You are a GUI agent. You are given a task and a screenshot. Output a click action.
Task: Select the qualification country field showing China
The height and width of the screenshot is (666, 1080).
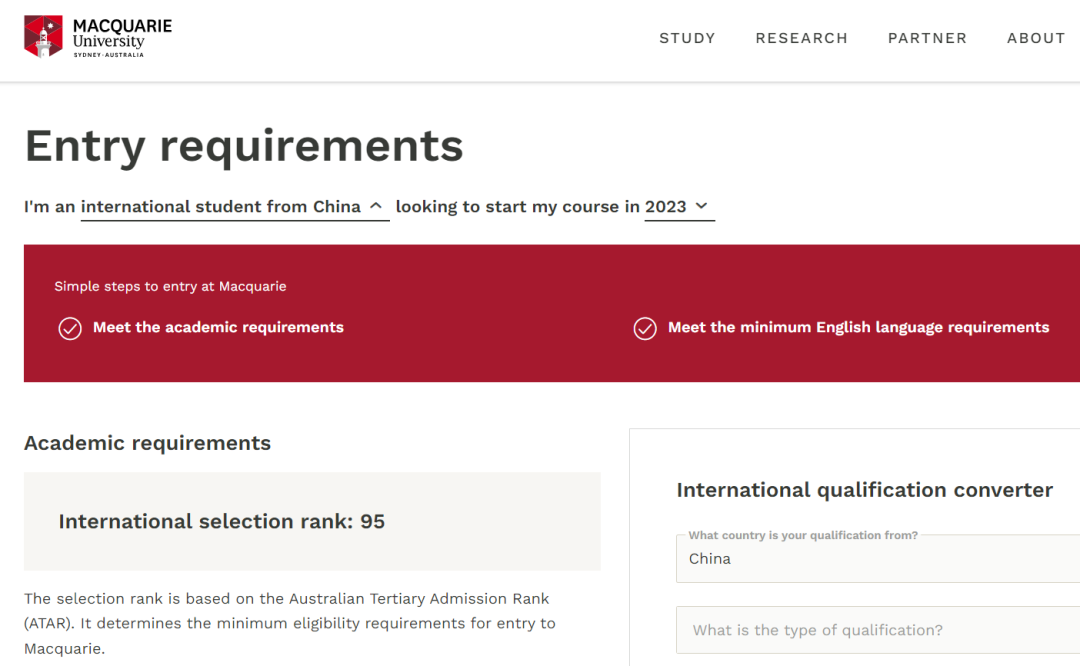click(878, 559)
